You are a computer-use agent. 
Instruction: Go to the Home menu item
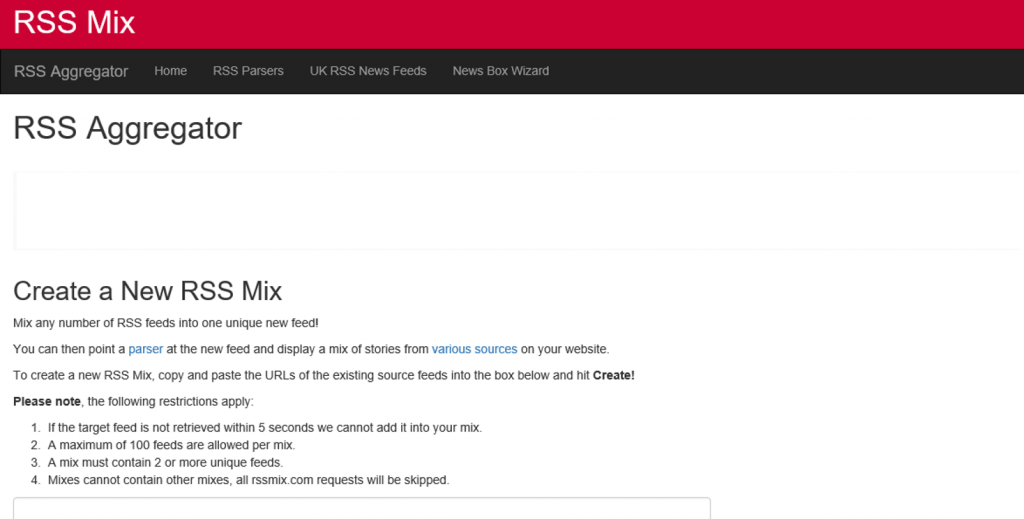click(x=171, y=71)
